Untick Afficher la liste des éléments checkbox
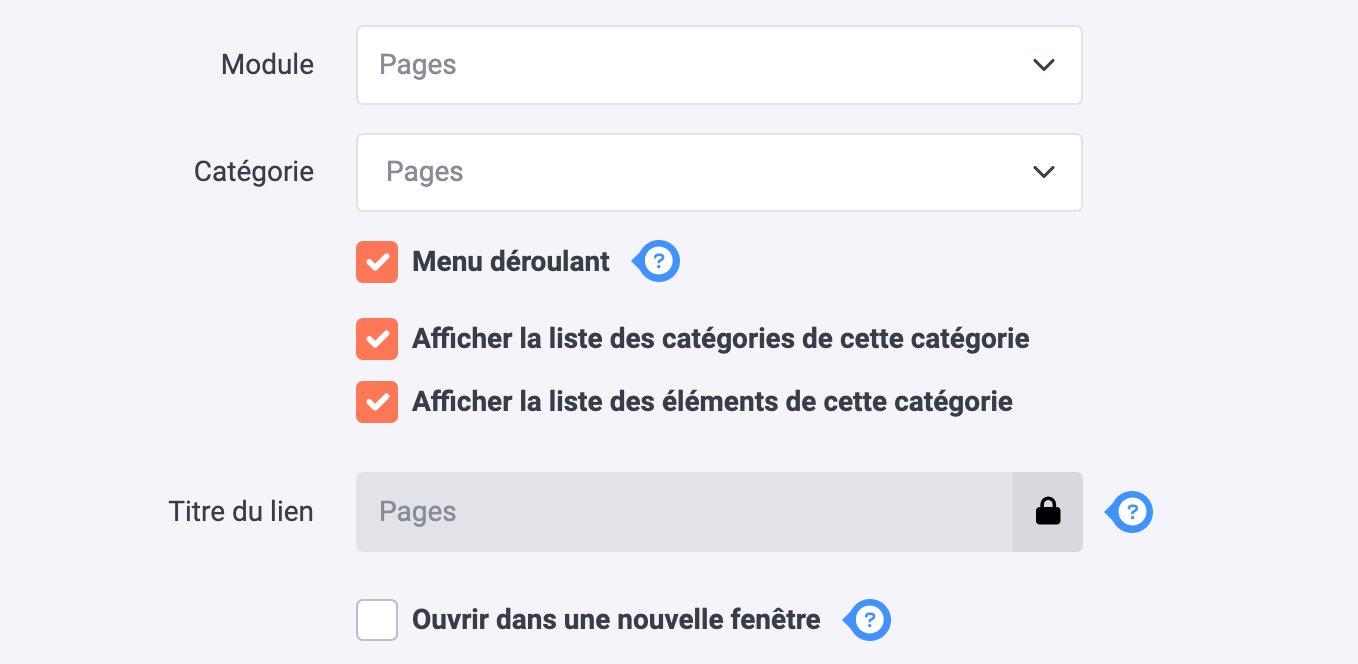This screenshot has height=664, width=1358. [x=377, y=402]
